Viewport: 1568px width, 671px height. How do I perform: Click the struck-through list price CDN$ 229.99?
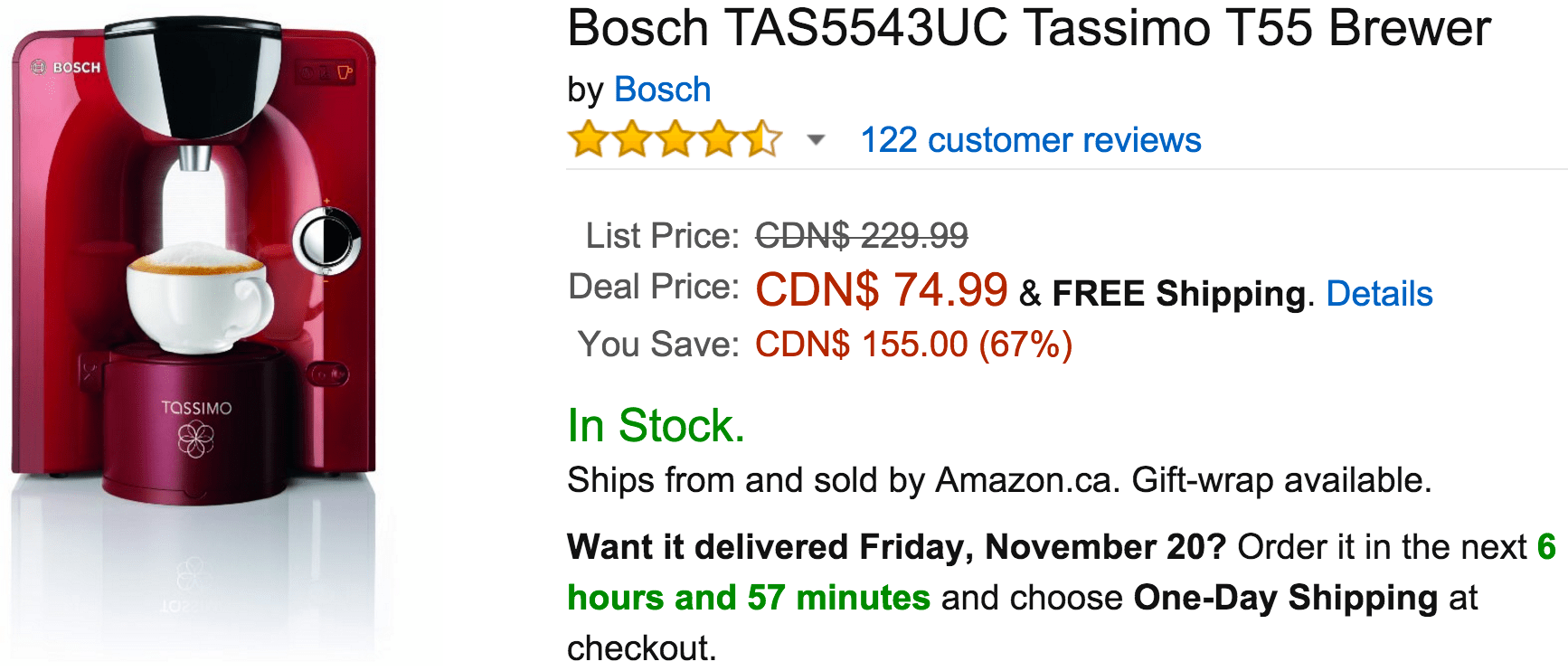[862, 236]
